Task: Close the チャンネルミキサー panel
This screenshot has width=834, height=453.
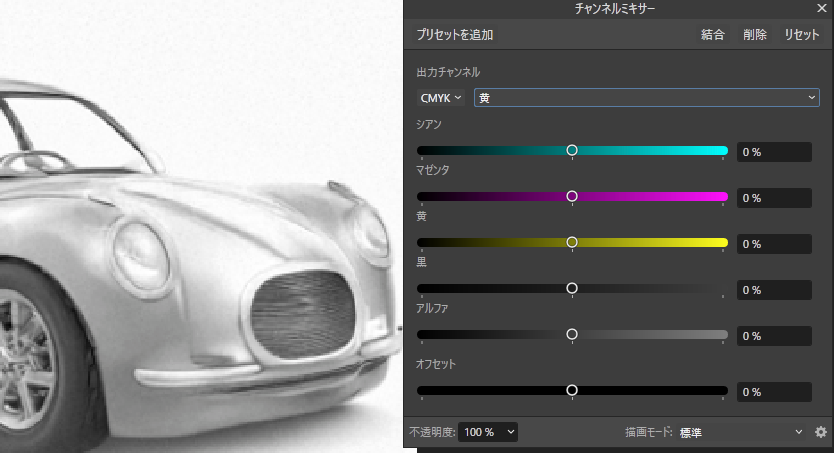Action: pyautogui.click(x=822, y=8)
